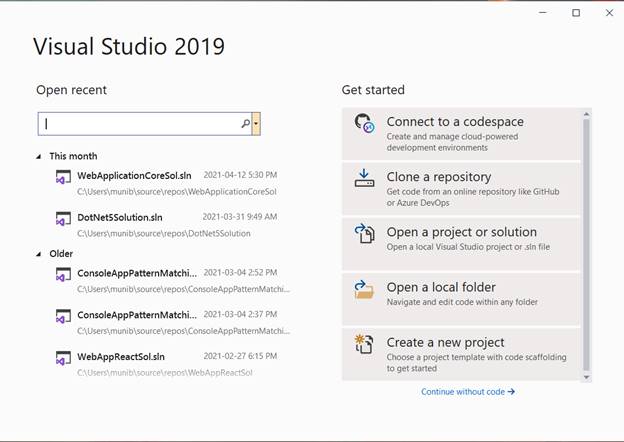Image resolution: width=624 pixels, height=442 pixels.
Task: Click the Get started heading
Action: [373, 90]
